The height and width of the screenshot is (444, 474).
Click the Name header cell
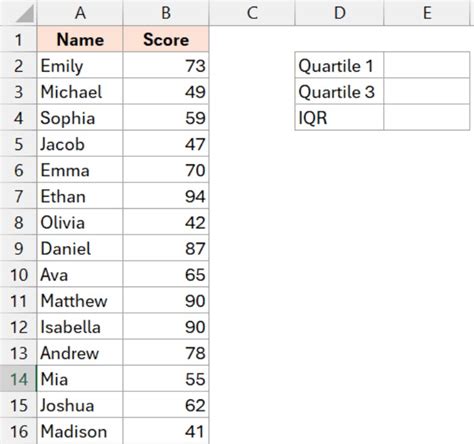coord(80,39)
